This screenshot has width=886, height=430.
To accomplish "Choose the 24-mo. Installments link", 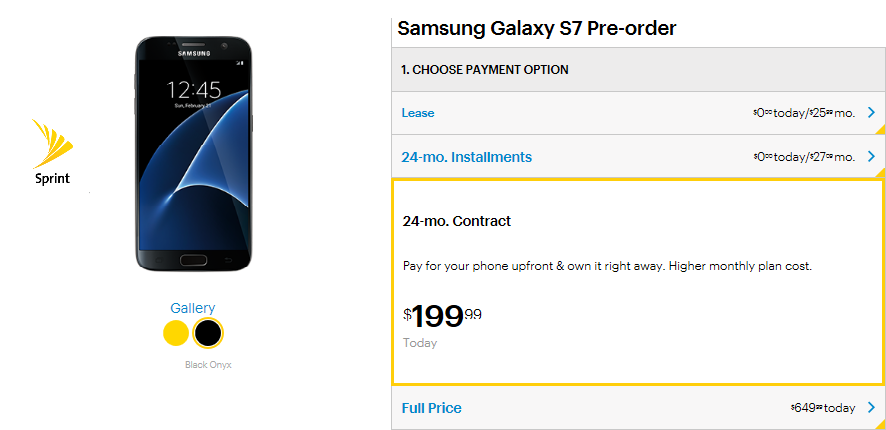I will click(x=466, y=157).
